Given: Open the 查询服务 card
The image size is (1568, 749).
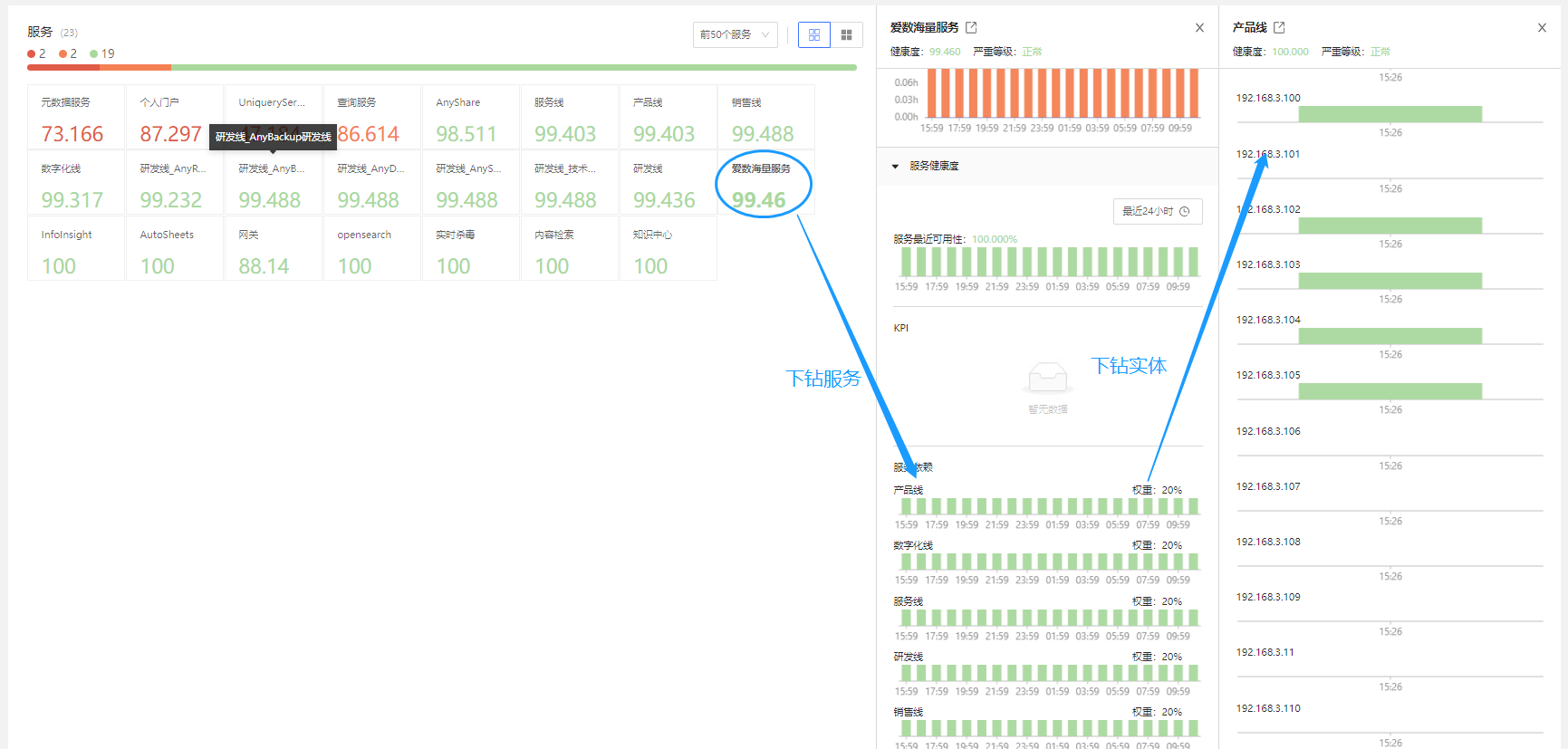Looking at the screenshot, I should 372,117.
